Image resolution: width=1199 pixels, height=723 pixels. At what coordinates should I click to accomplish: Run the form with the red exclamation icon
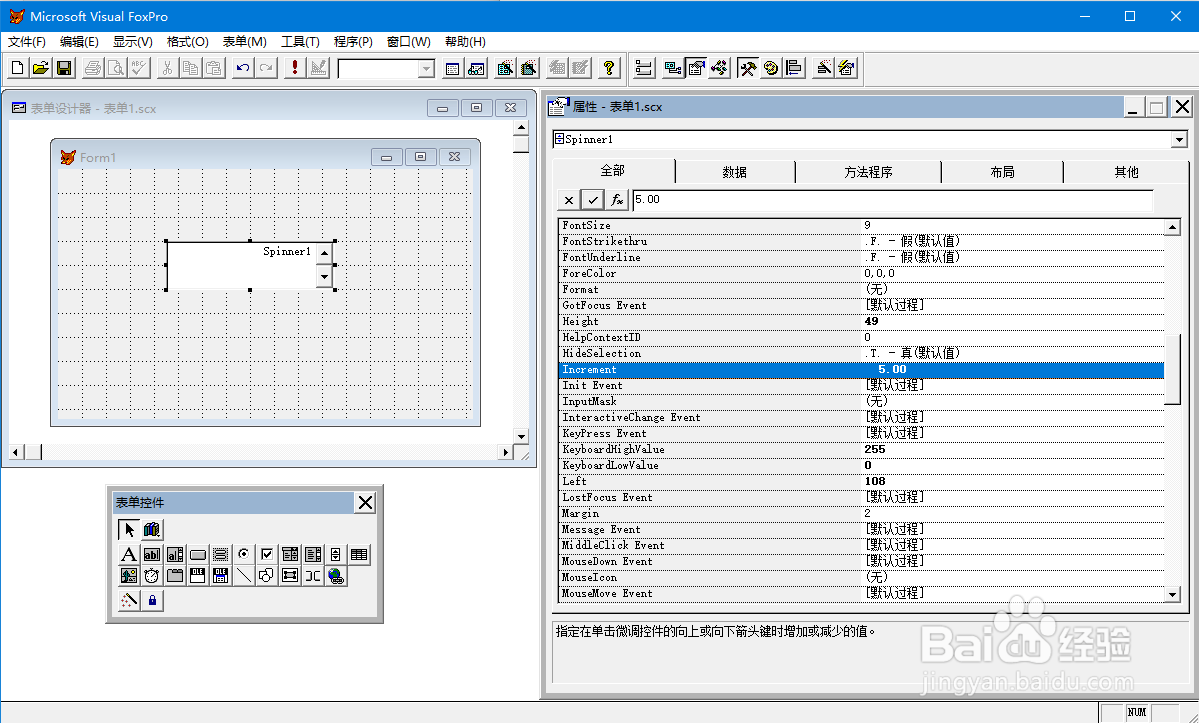pos(294,68)
